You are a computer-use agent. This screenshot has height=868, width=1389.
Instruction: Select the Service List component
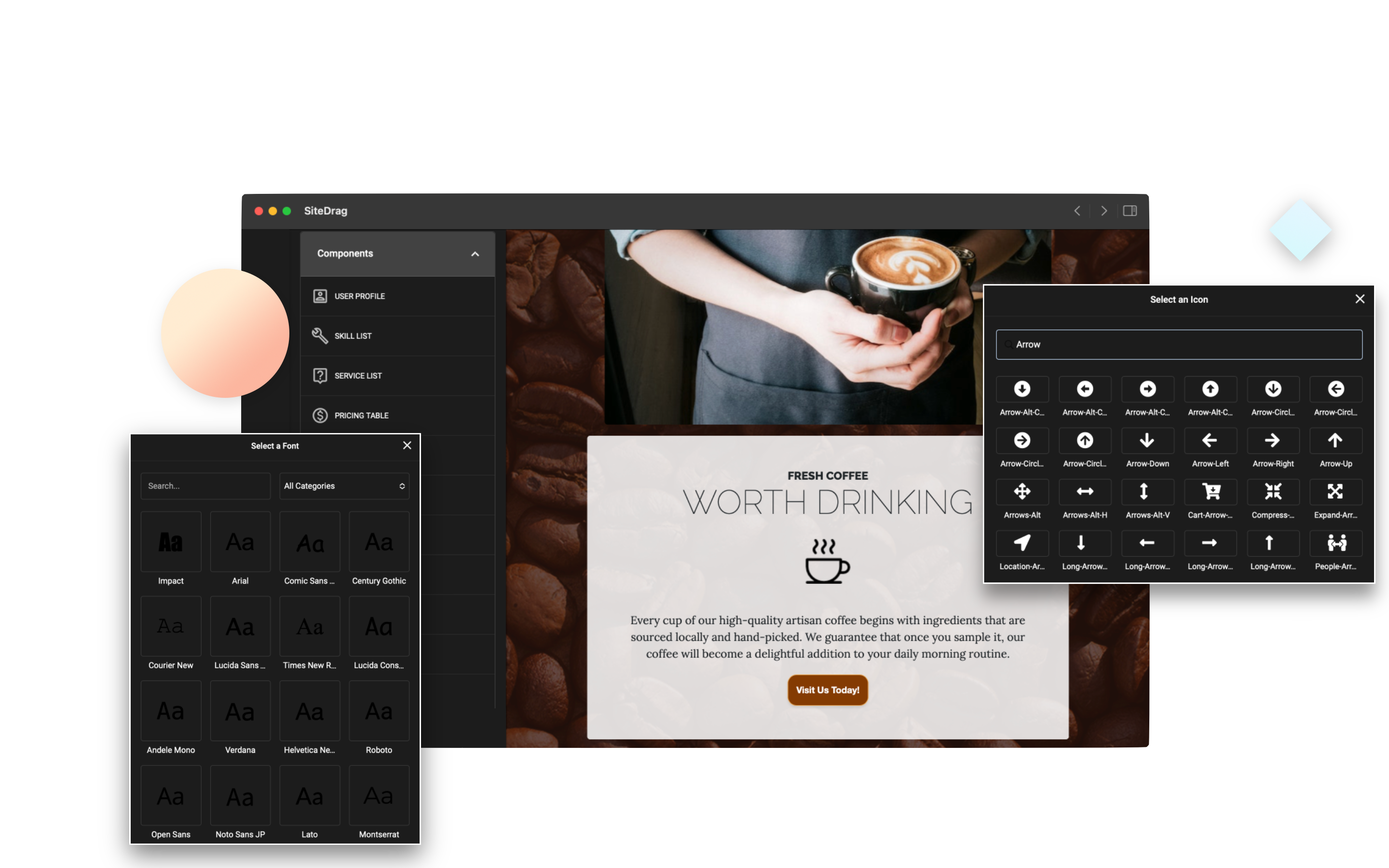coord(397,376)
